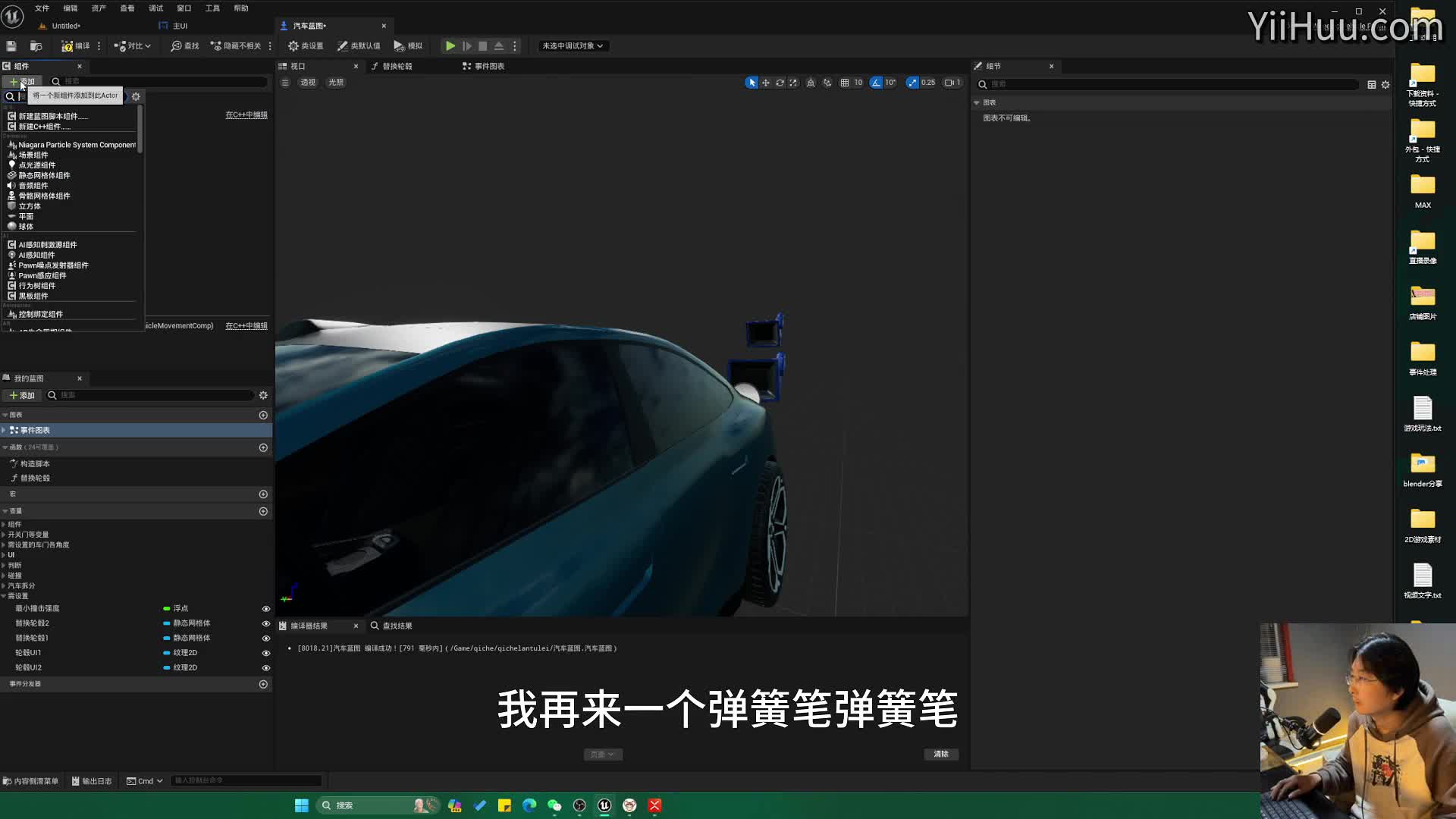Toggle 隐藏不相关 hide unrelated
The height and width of the screenshot is (819, 1456).
coord(236,46)
